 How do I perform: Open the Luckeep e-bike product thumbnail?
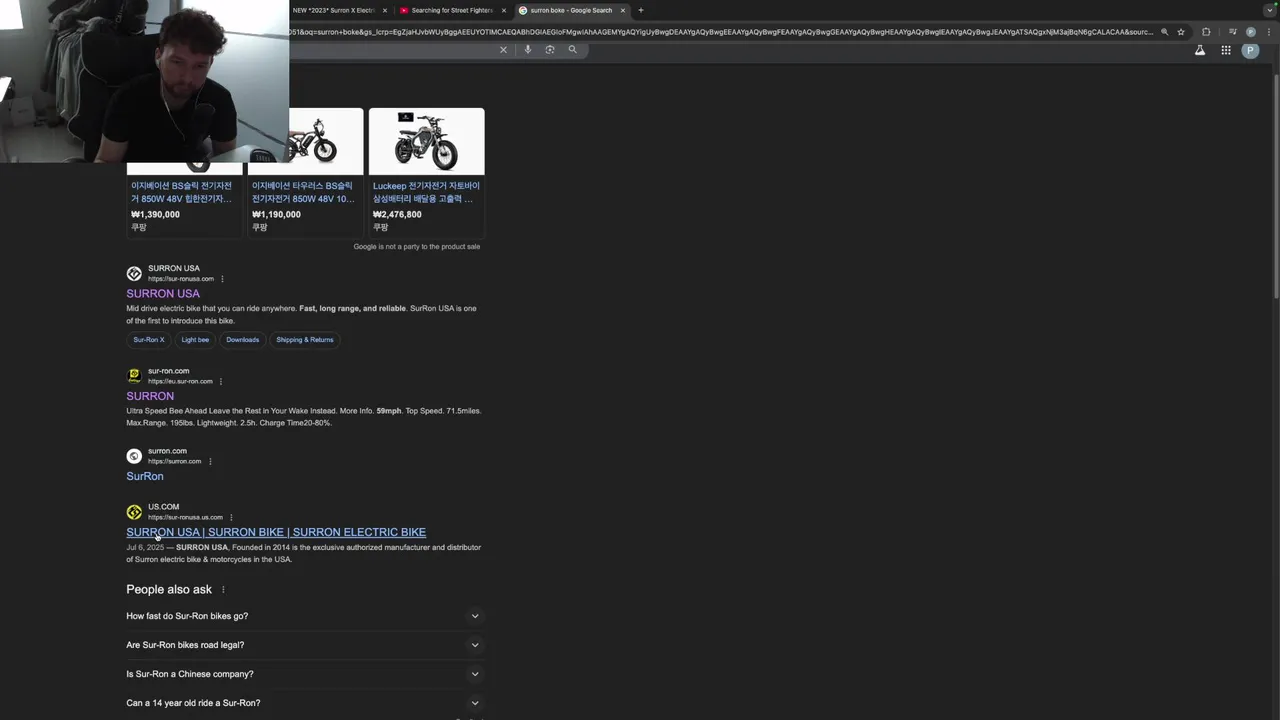(x=426, y=141)
